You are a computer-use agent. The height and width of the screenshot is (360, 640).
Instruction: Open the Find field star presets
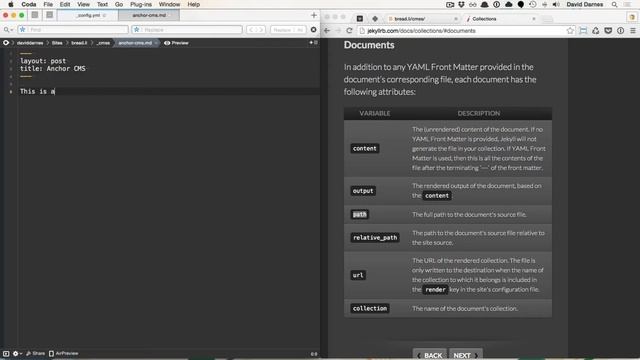coord(22,30)
